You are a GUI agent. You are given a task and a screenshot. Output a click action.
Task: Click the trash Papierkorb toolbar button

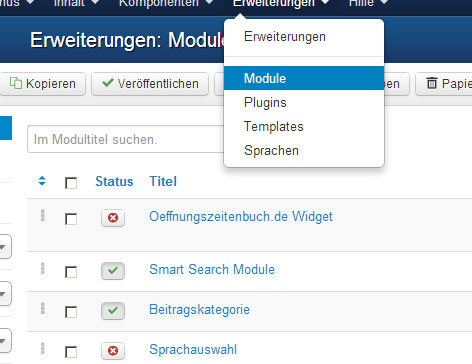pos(444,84)
